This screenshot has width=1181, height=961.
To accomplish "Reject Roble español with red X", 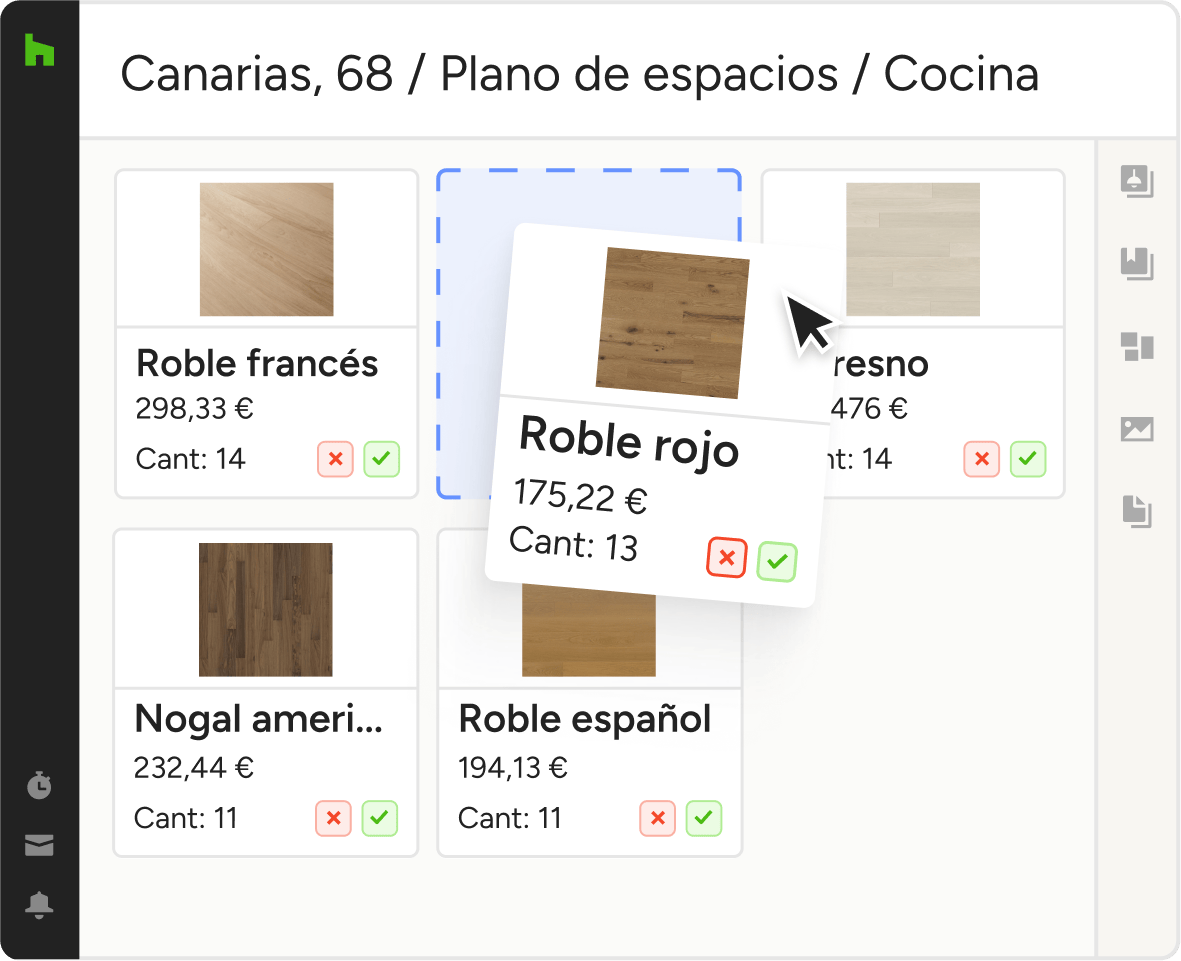I will pos(658,818).
